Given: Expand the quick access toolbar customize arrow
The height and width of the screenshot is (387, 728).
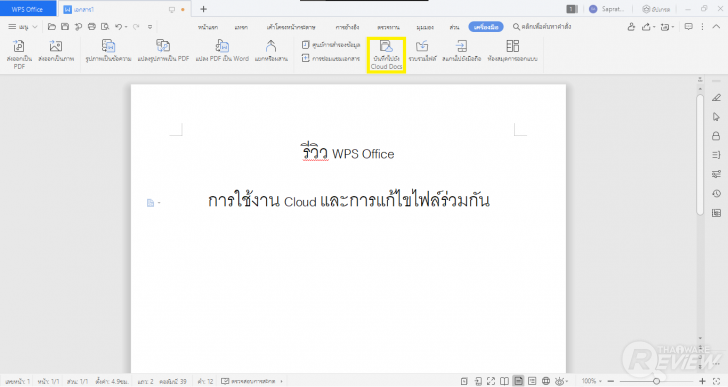Looking at the screenshot, I should click(x=150, y=27).
